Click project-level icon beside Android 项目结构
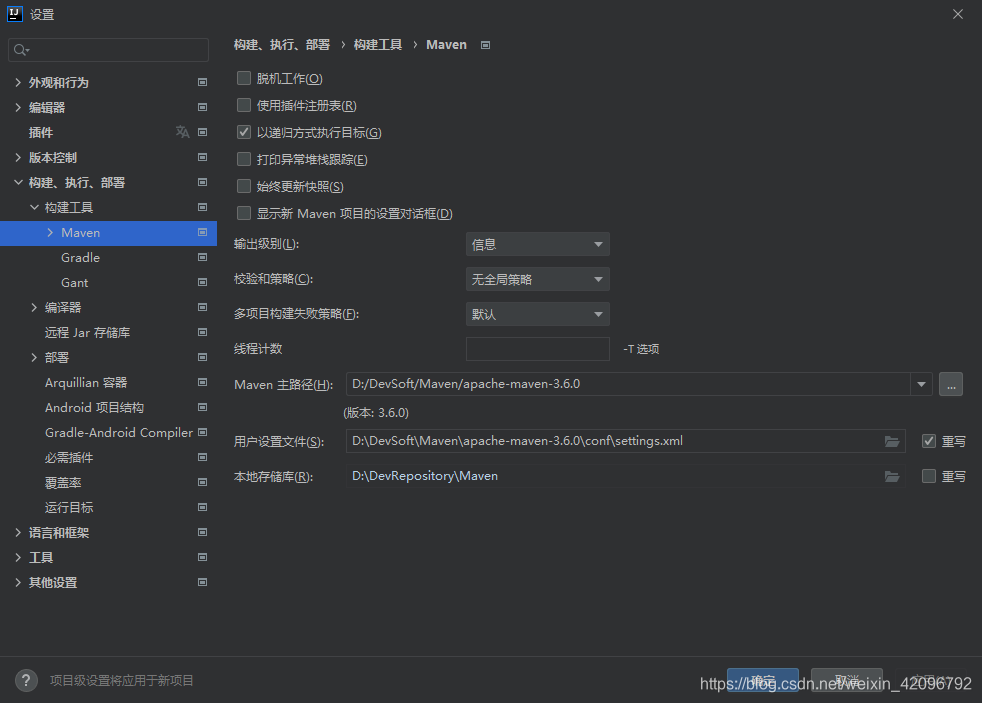 (202, 408)
